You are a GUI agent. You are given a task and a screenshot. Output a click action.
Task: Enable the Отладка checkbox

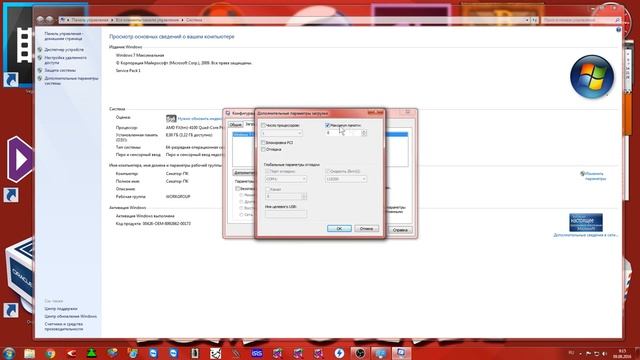click(263, 149)
